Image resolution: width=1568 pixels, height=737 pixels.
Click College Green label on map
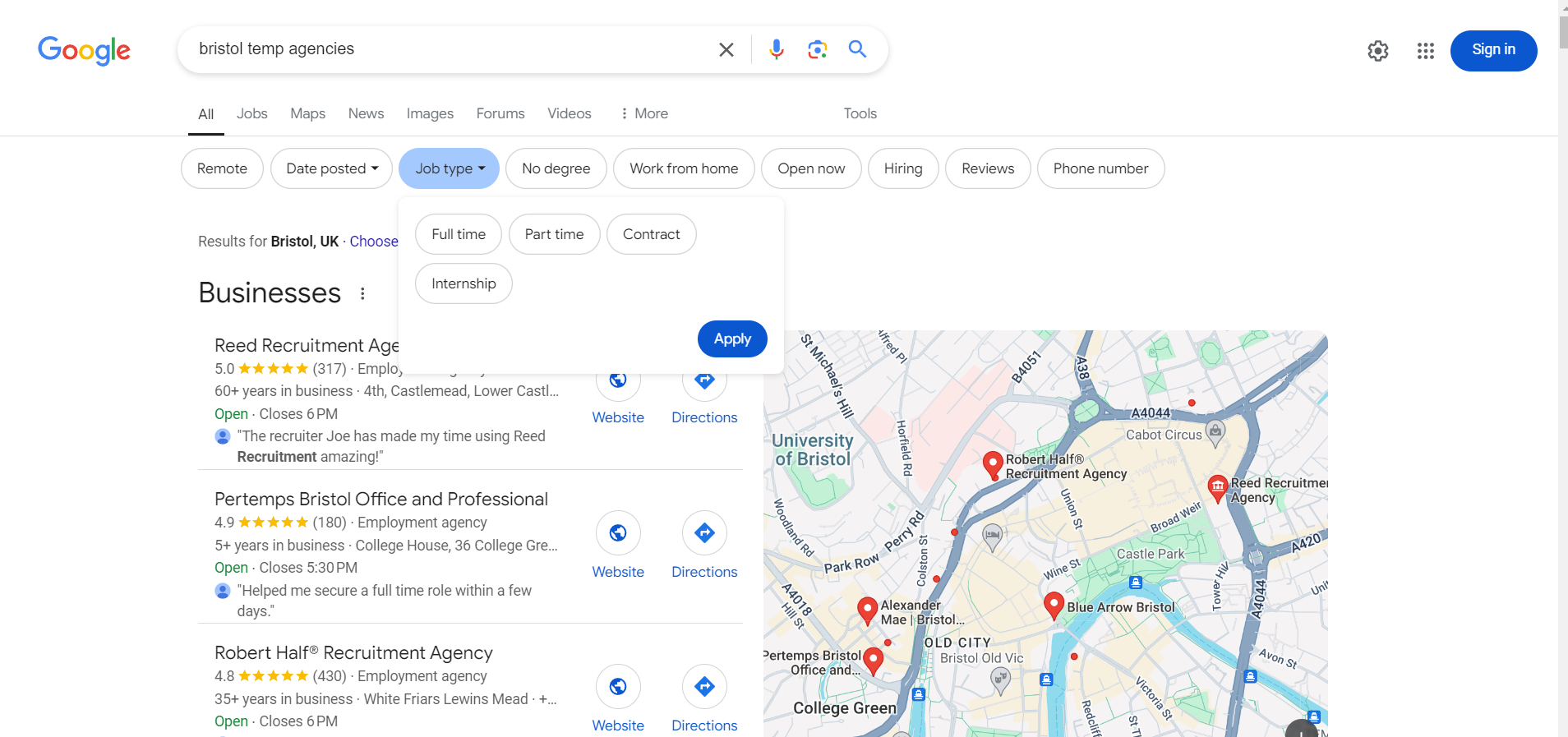pyautogui.click(x=845, y=708)
